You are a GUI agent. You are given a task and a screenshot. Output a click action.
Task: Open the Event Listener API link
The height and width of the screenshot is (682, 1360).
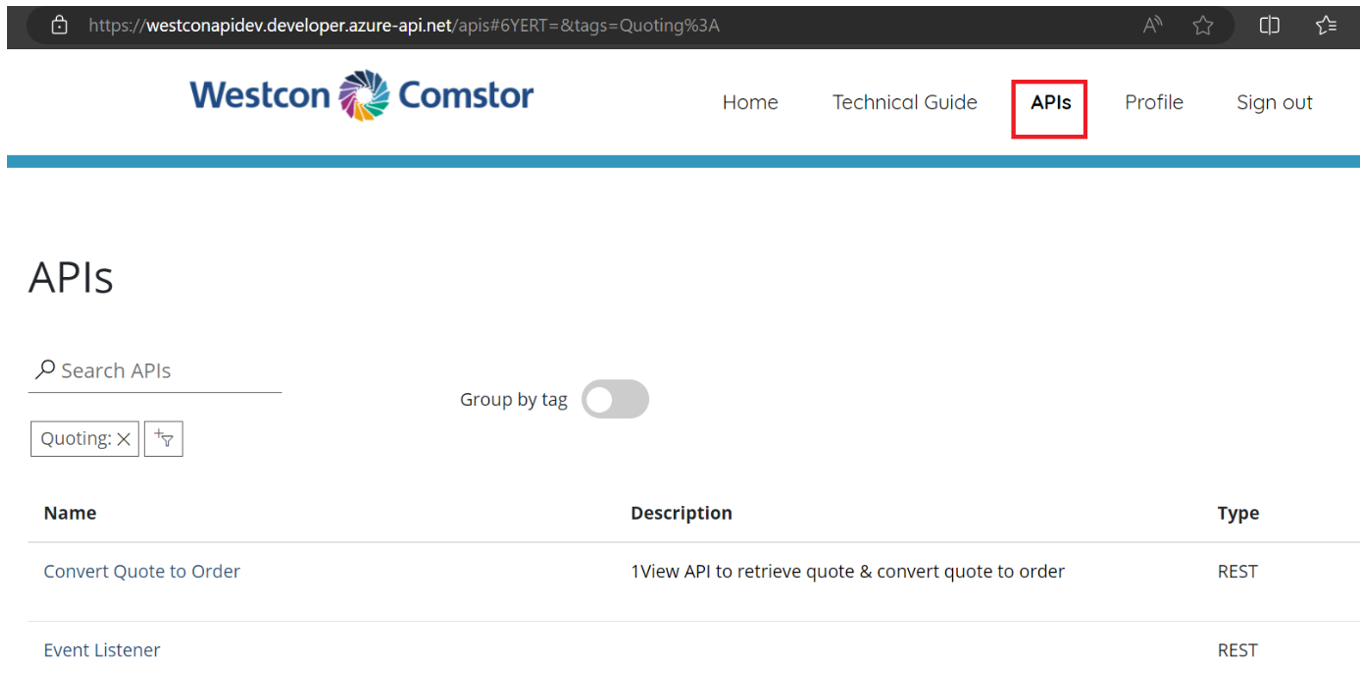[x=102, y=650]
